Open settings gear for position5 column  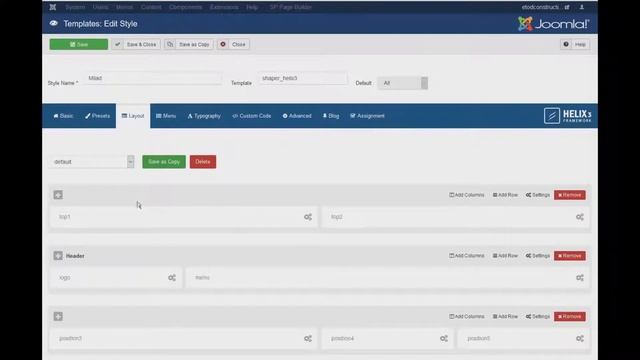[x=580, y=339]
